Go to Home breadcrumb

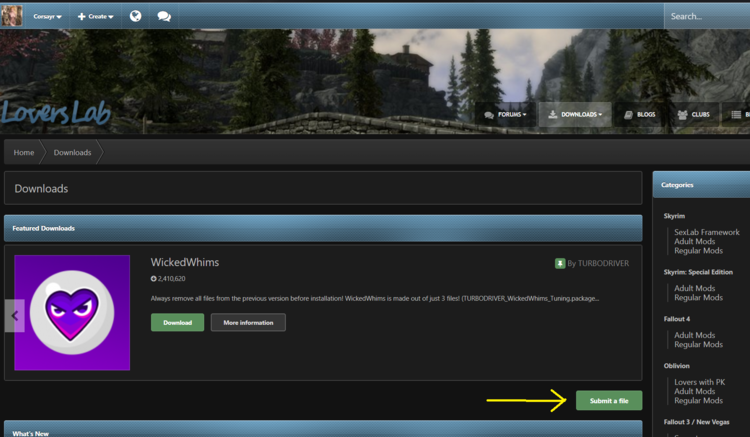coord(24,153)
